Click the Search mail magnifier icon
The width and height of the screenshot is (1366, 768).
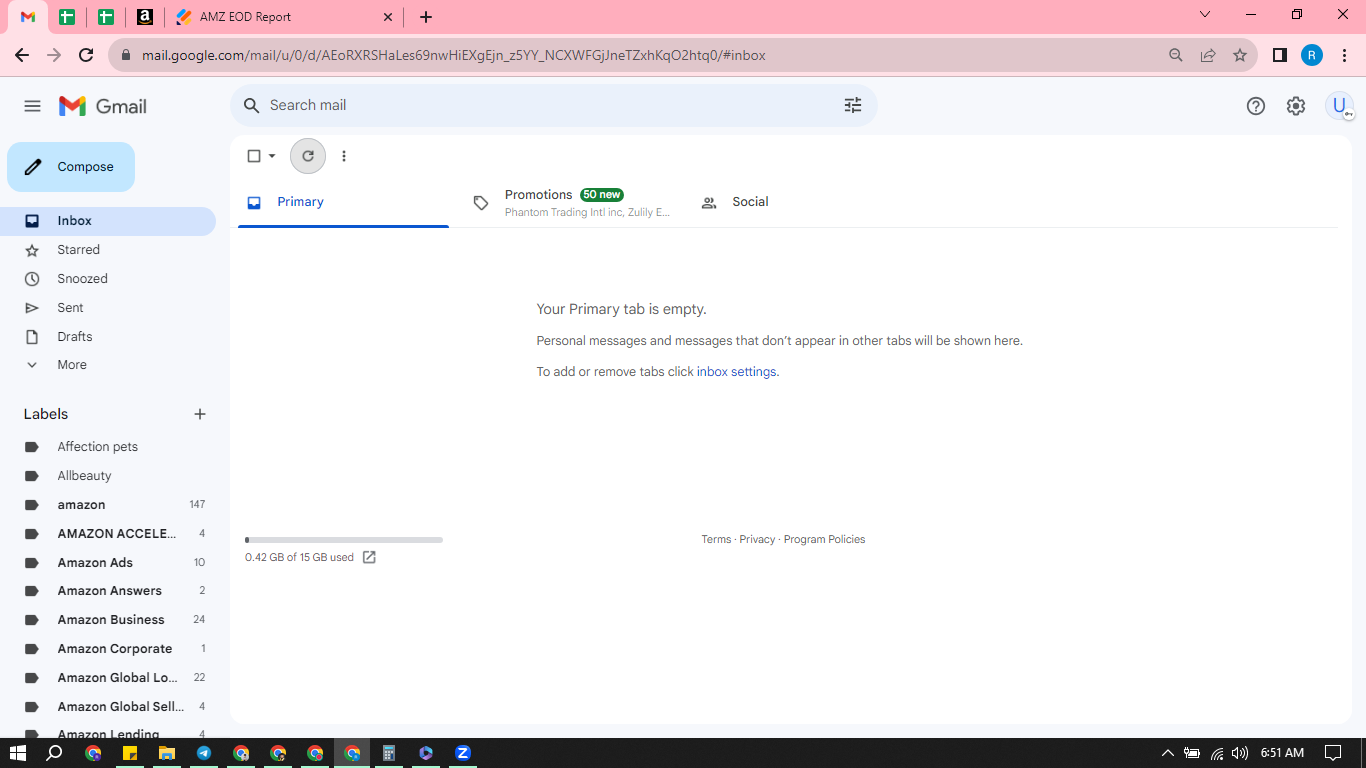[x=252, y=105]
